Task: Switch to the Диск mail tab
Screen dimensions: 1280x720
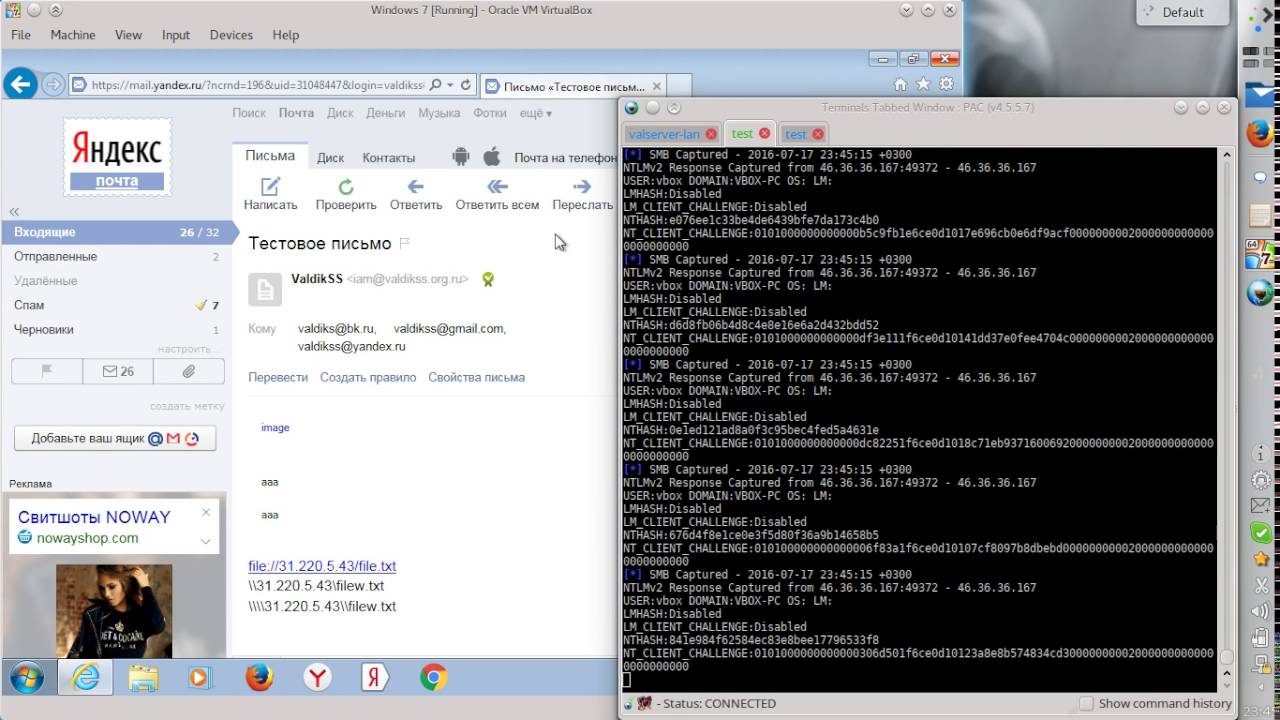Action: 330,157
